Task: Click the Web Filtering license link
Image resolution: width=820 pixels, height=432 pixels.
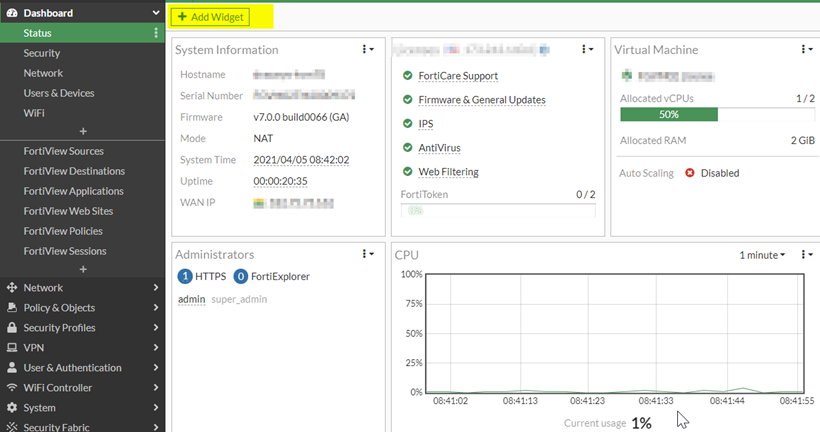Action: pyautogui.click(x=448, y=172)
